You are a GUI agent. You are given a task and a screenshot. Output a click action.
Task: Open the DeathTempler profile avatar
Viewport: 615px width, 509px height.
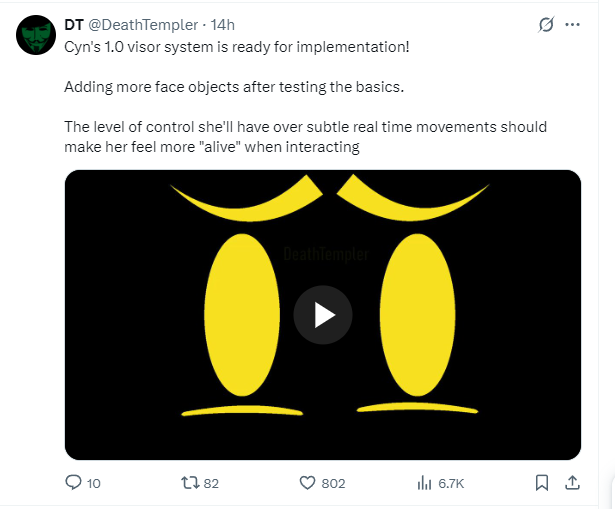(36, 35)
